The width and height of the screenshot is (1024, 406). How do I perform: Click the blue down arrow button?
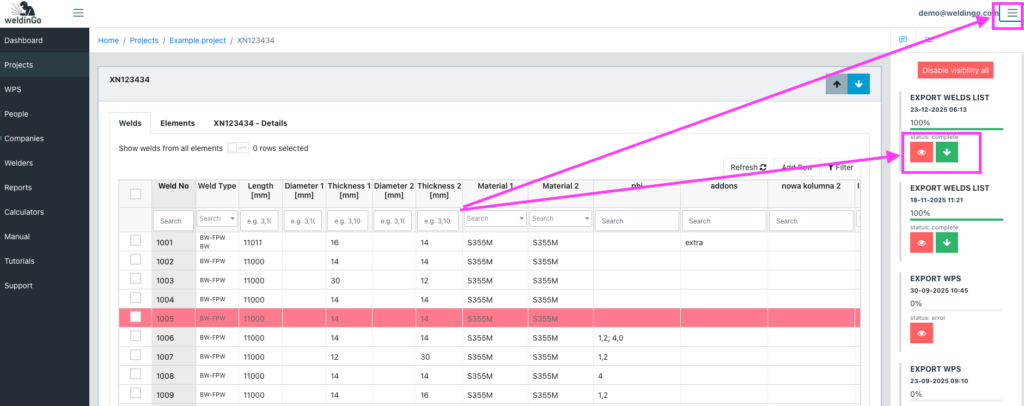(x=858, y=85)
